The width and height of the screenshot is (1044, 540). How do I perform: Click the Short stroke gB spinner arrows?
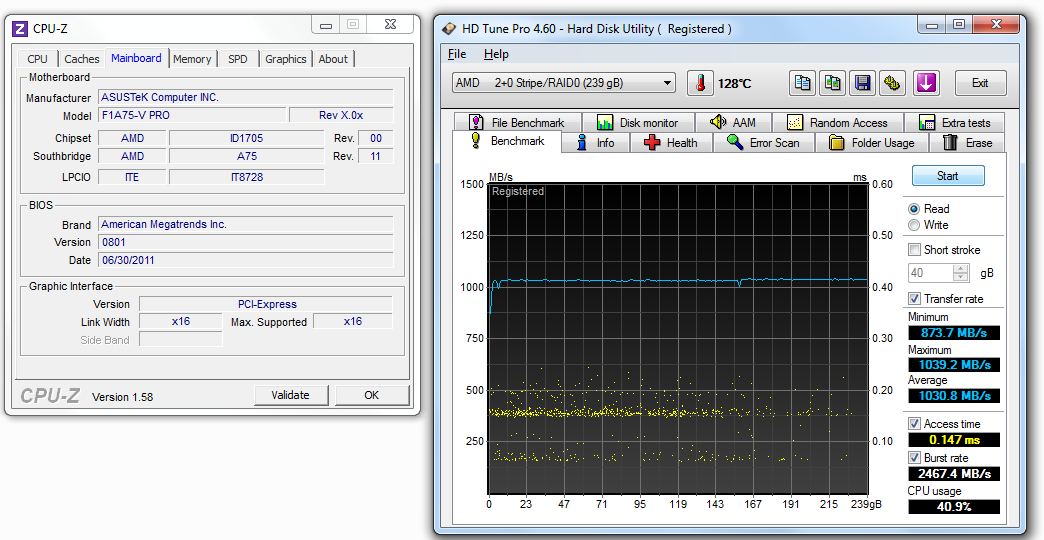pyautogui.click(x=961, y=273)
